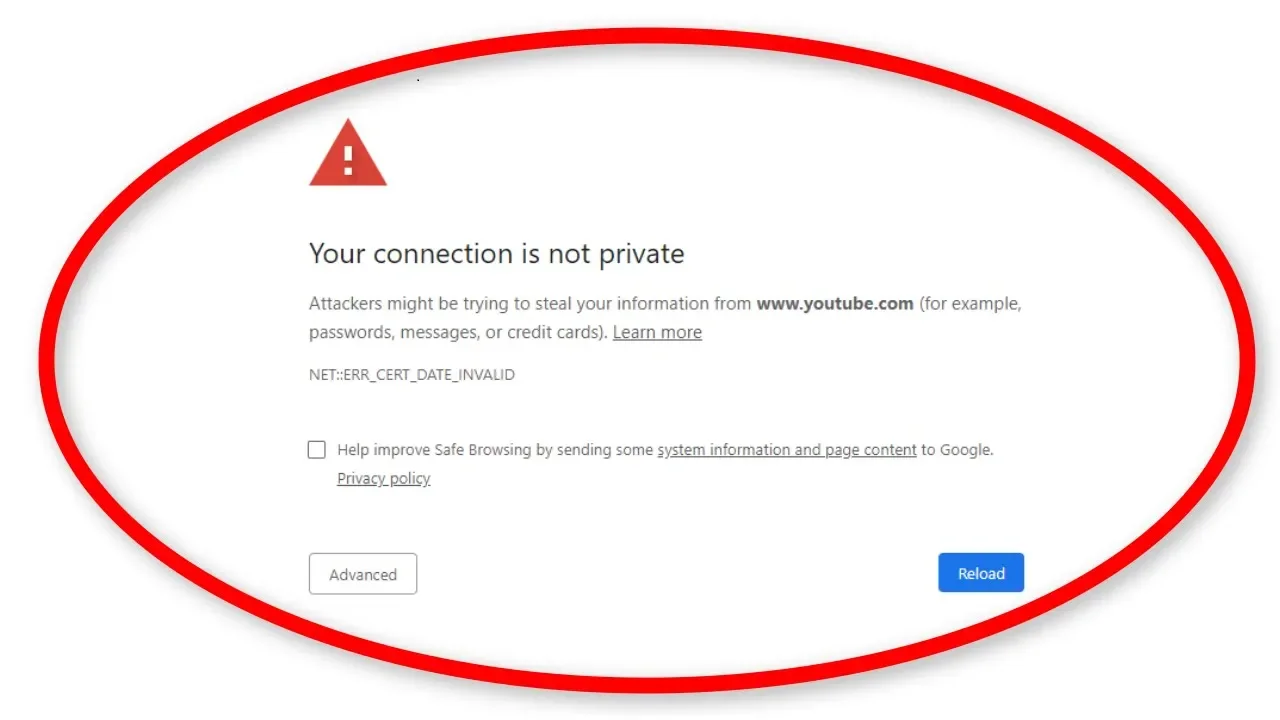Click the "(for example," text after the domain
Screen dimensions: 1280x720
(x=970, y=303)
